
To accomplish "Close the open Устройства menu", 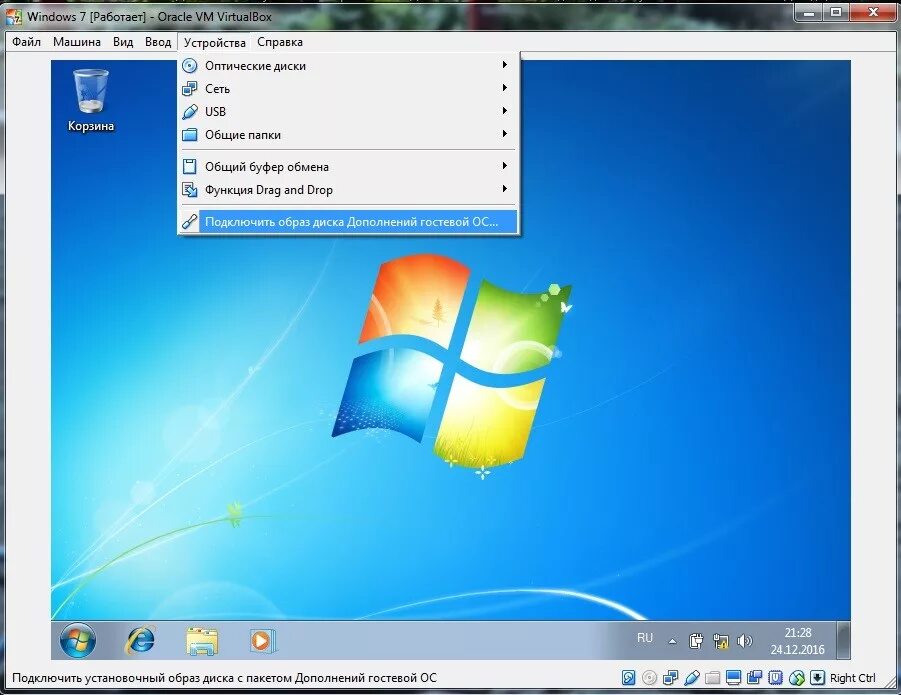I will [x=214, y=43].
